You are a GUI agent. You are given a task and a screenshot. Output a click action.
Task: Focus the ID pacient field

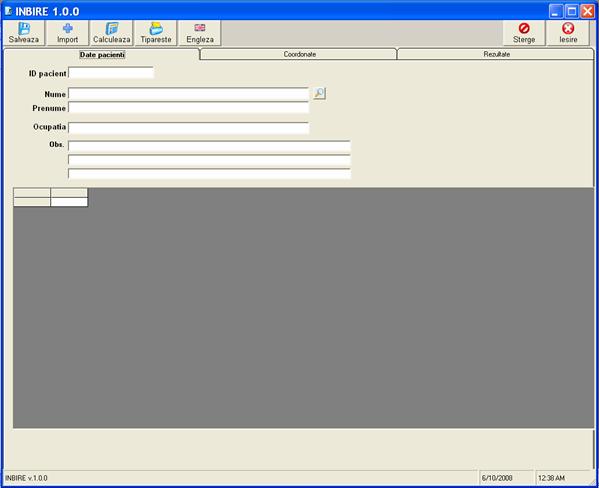click(x=111, y=73)
